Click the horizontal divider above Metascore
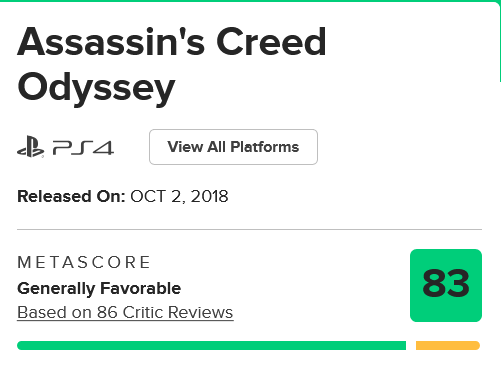This screenshot has height=369, width=501. point(249,229)
